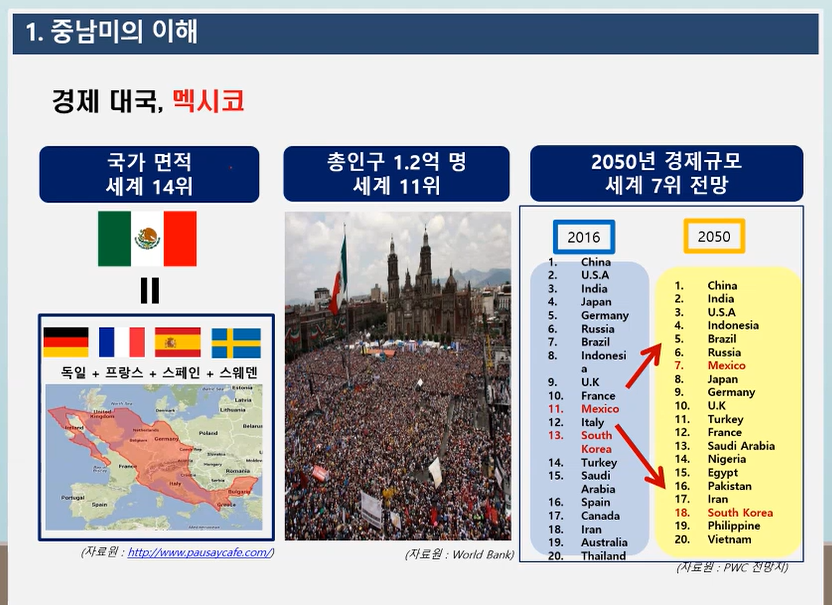Select 'Saudi Arabia' at rank 13 in 2050 list
The height and width of the screenshot is (605, 832).
coord(741,446)
